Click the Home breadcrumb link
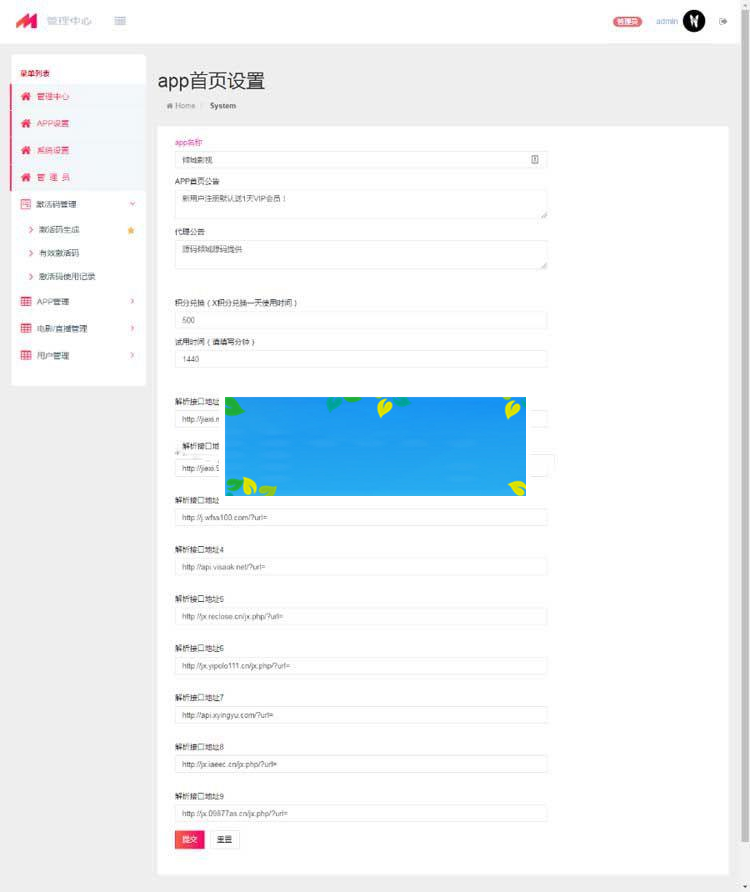 [x=182, y=106]
